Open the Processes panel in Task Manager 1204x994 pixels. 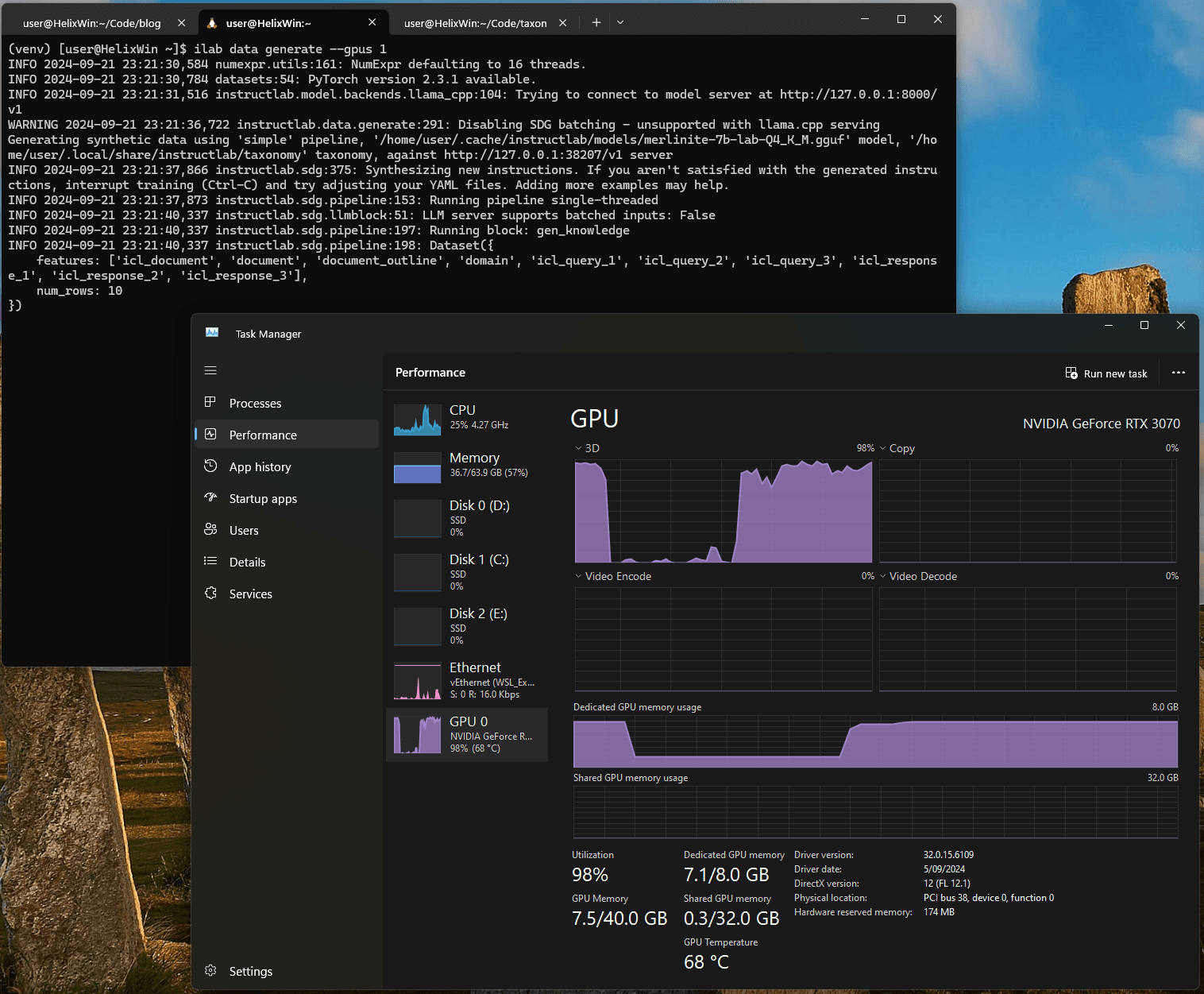coord(254,403)
